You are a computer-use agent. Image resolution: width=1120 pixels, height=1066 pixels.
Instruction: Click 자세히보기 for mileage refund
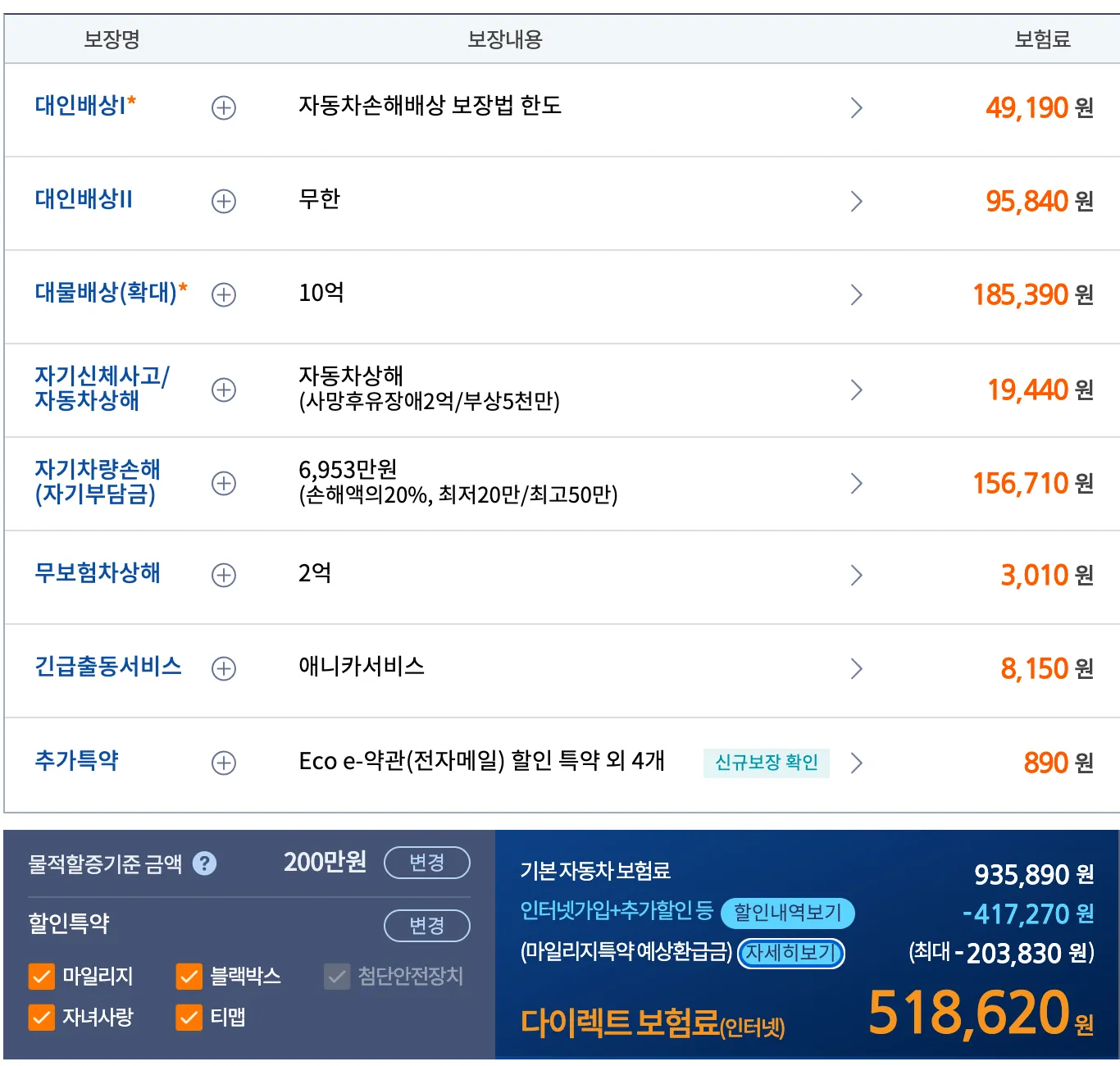pos(790,953)
